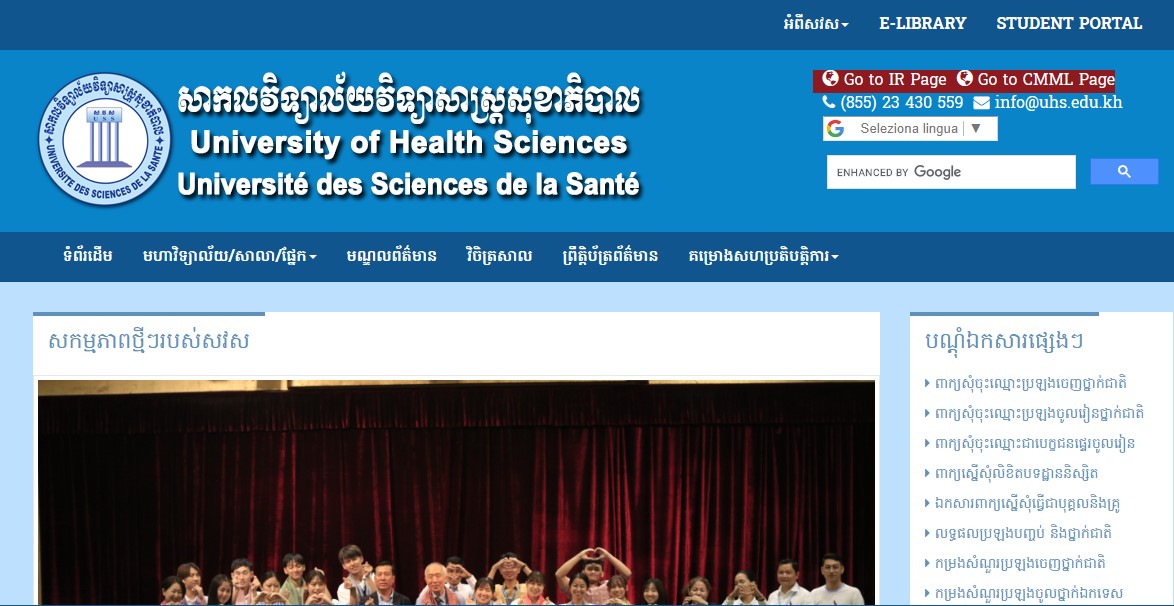This screenshot has width=1174, height=606.
Task: Click the info@uhs.edu.kh email link
Action: point(1058,103)
